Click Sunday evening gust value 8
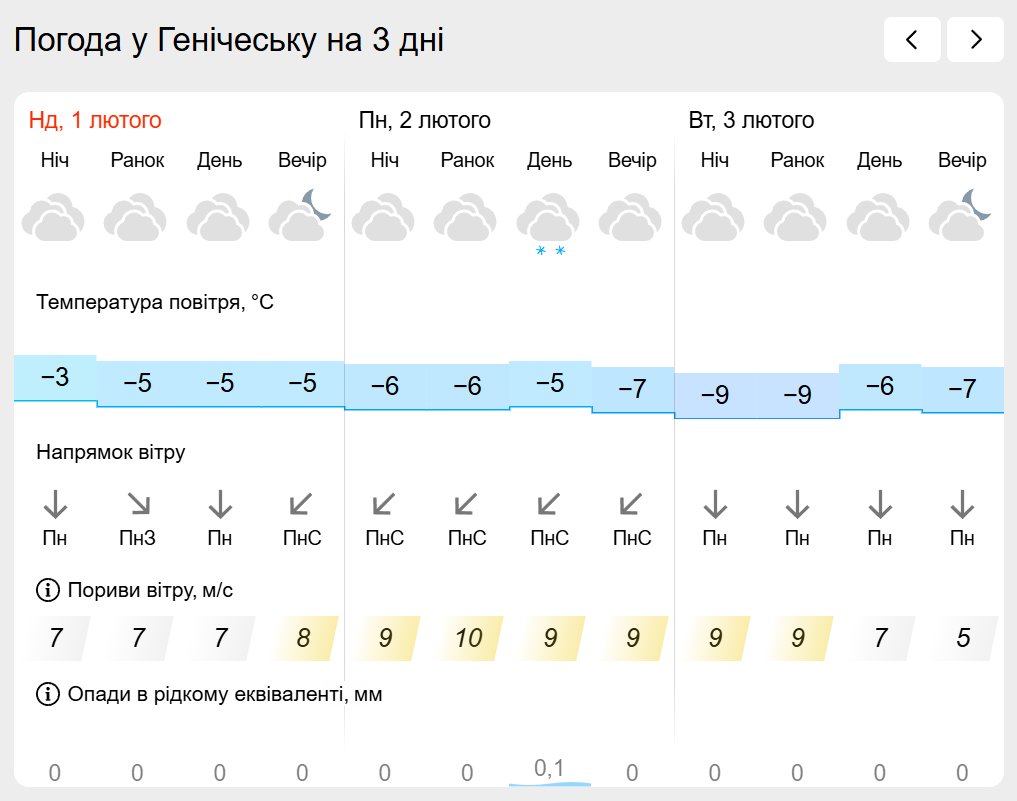This screenshot has width=1017, height=801. pos(303,638)
